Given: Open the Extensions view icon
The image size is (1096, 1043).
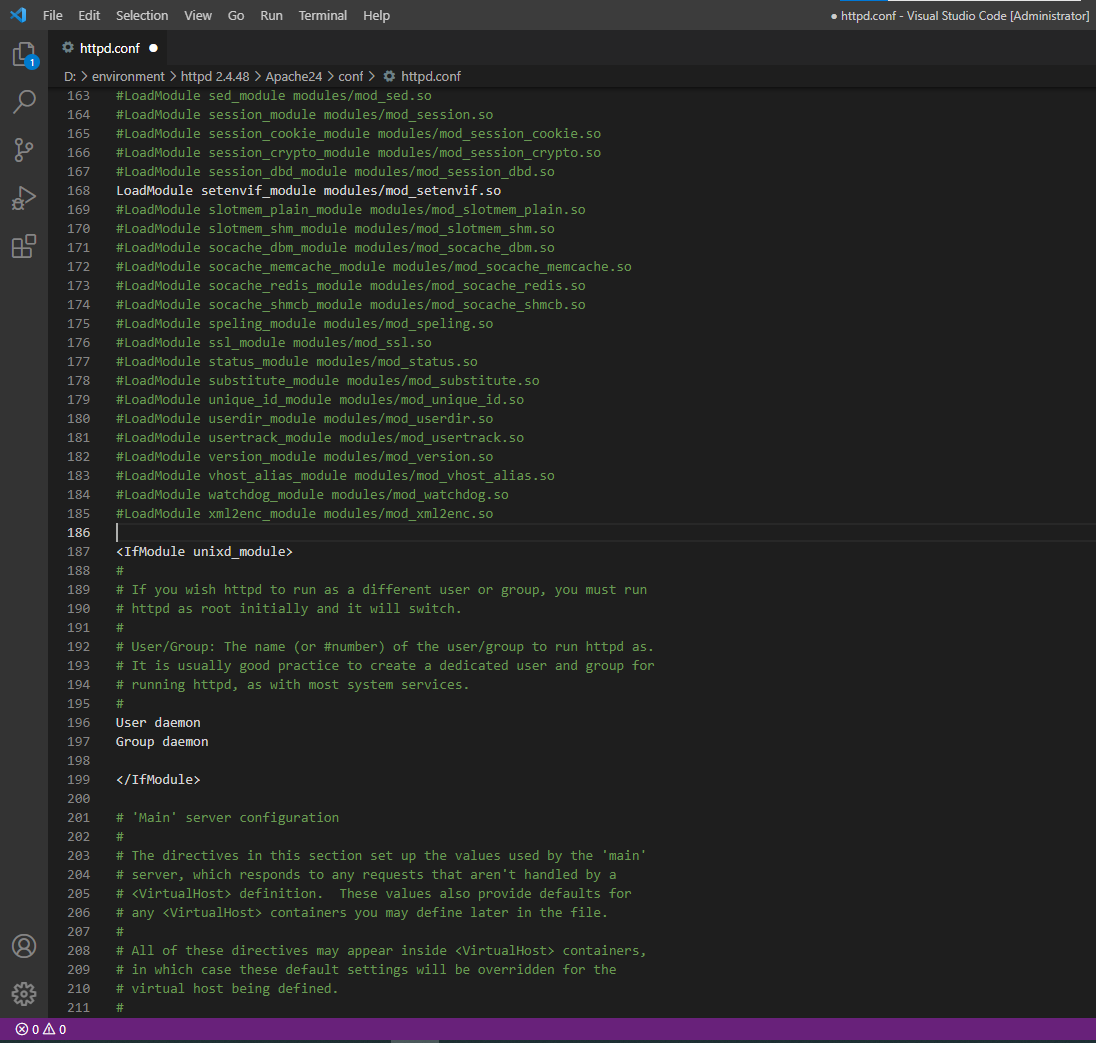Looking at the screenshot, I should coord(24,246).
